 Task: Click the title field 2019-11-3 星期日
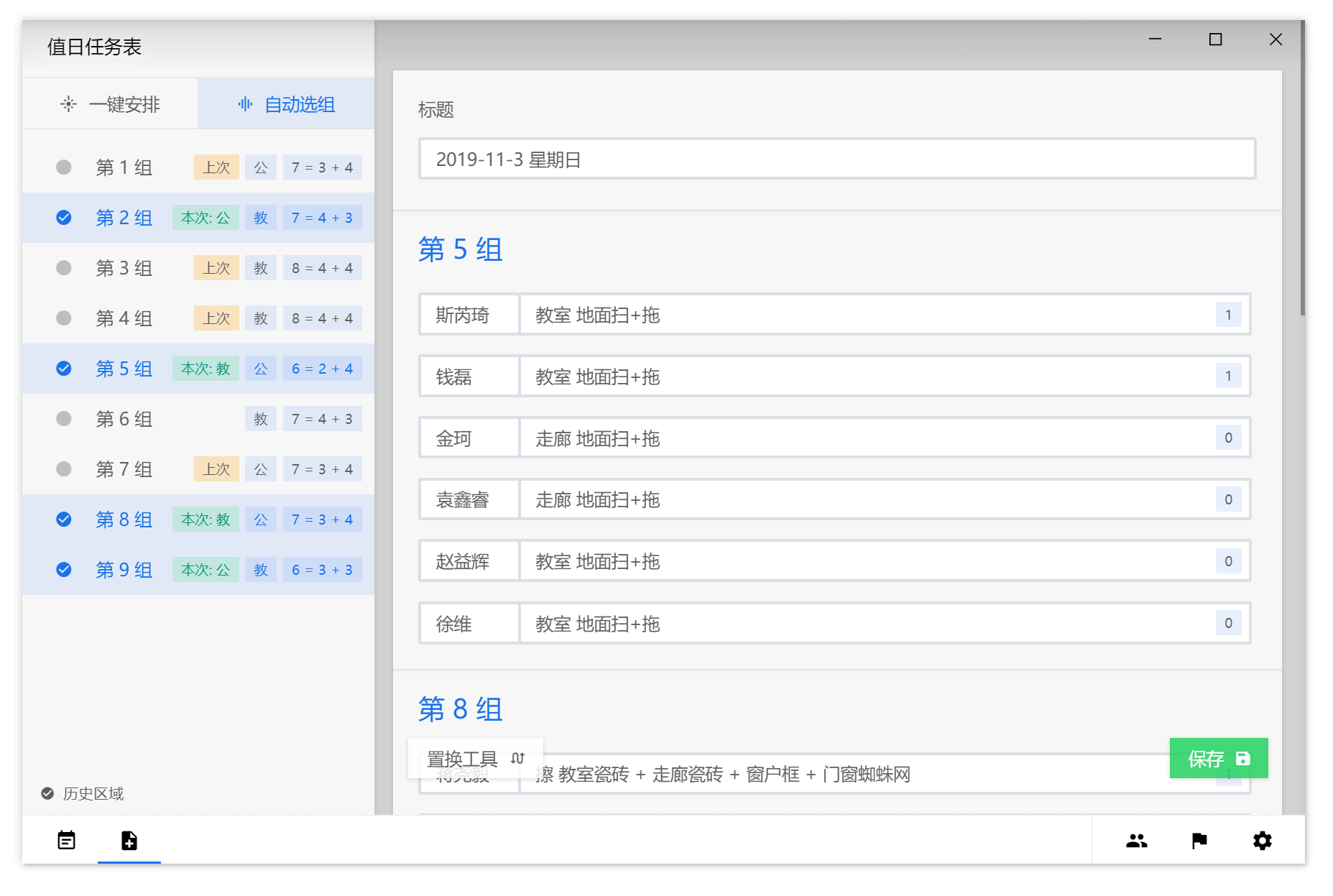point(837,159)
